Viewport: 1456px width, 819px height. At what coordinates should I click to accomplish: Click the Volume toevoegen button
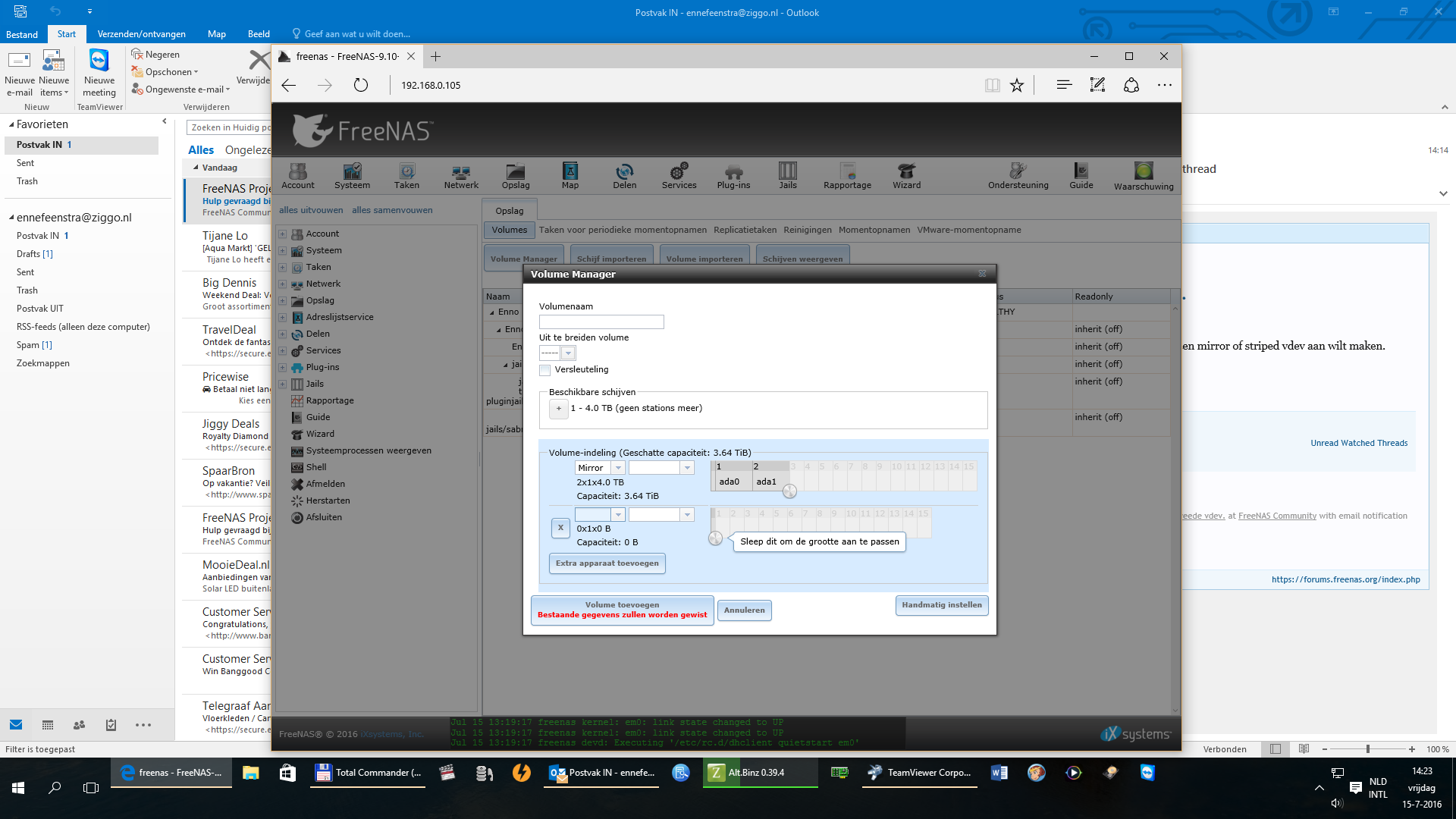(623, 610)
